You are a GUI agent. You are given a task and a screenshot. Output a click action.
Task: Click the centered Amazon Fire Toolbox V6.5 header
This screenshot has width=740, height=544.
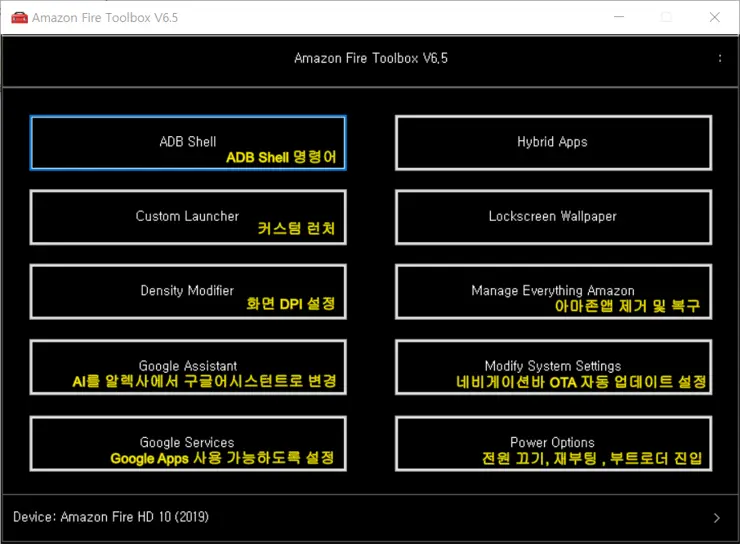pyautogui.click(x=370, y=58)
